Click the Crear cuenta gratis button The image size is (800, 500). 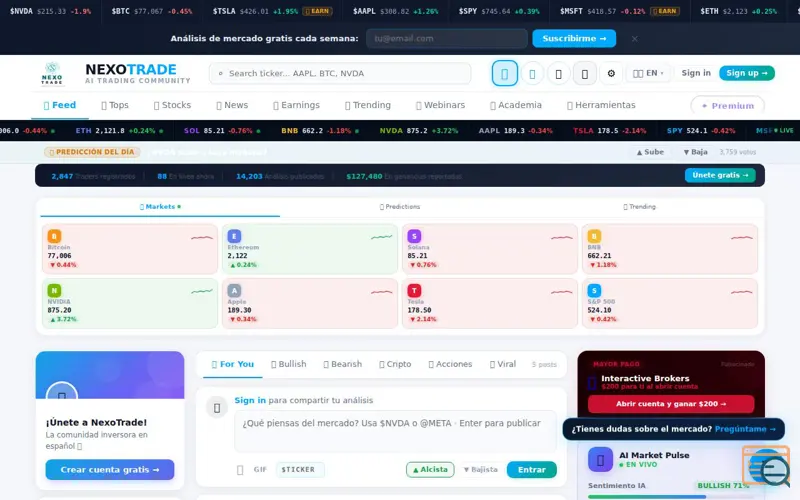[110, 469]
